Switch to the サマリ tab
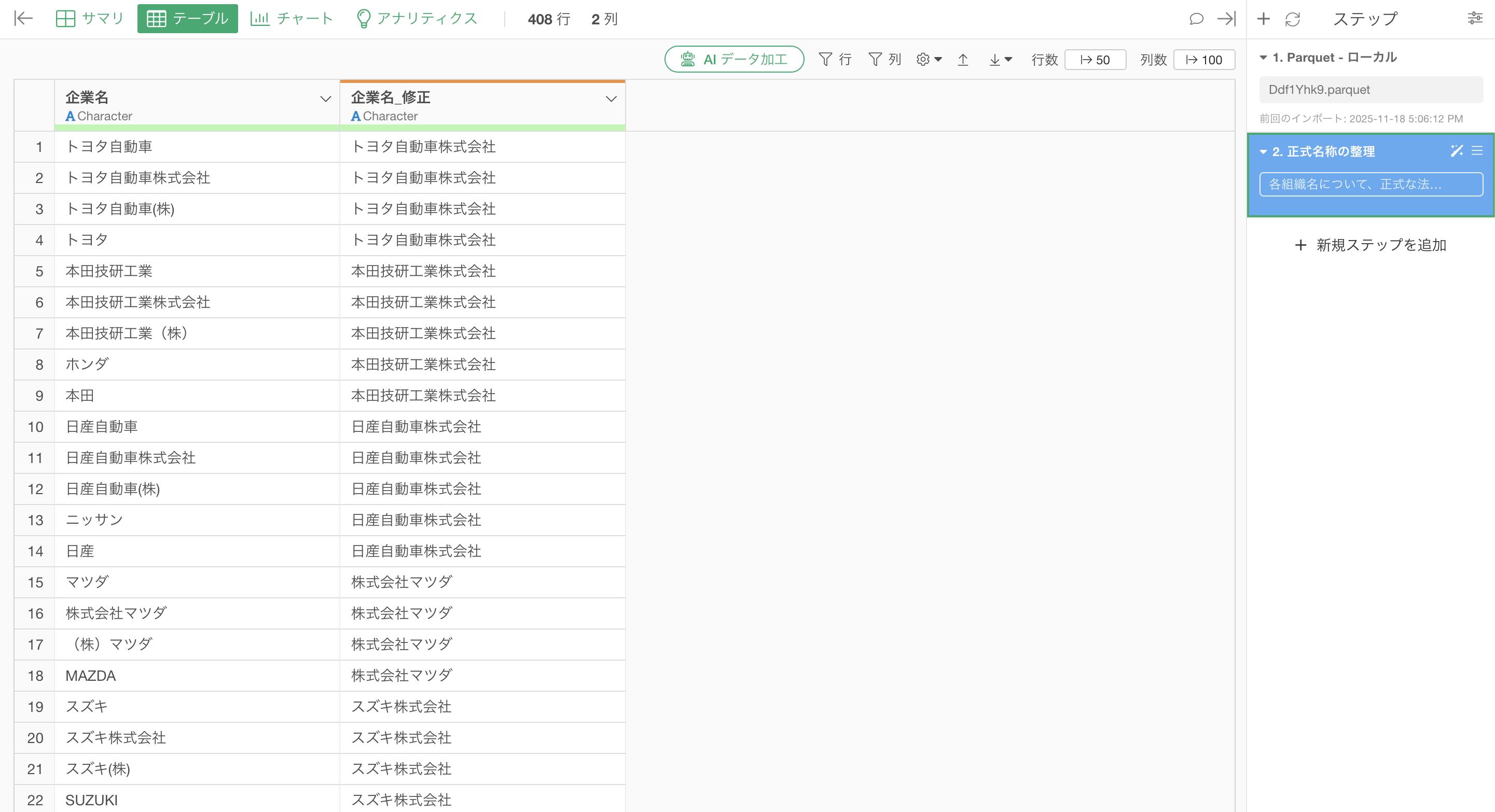Image resolution: width=1495 pixels, height=812 pixels. [x=90, y=19]
